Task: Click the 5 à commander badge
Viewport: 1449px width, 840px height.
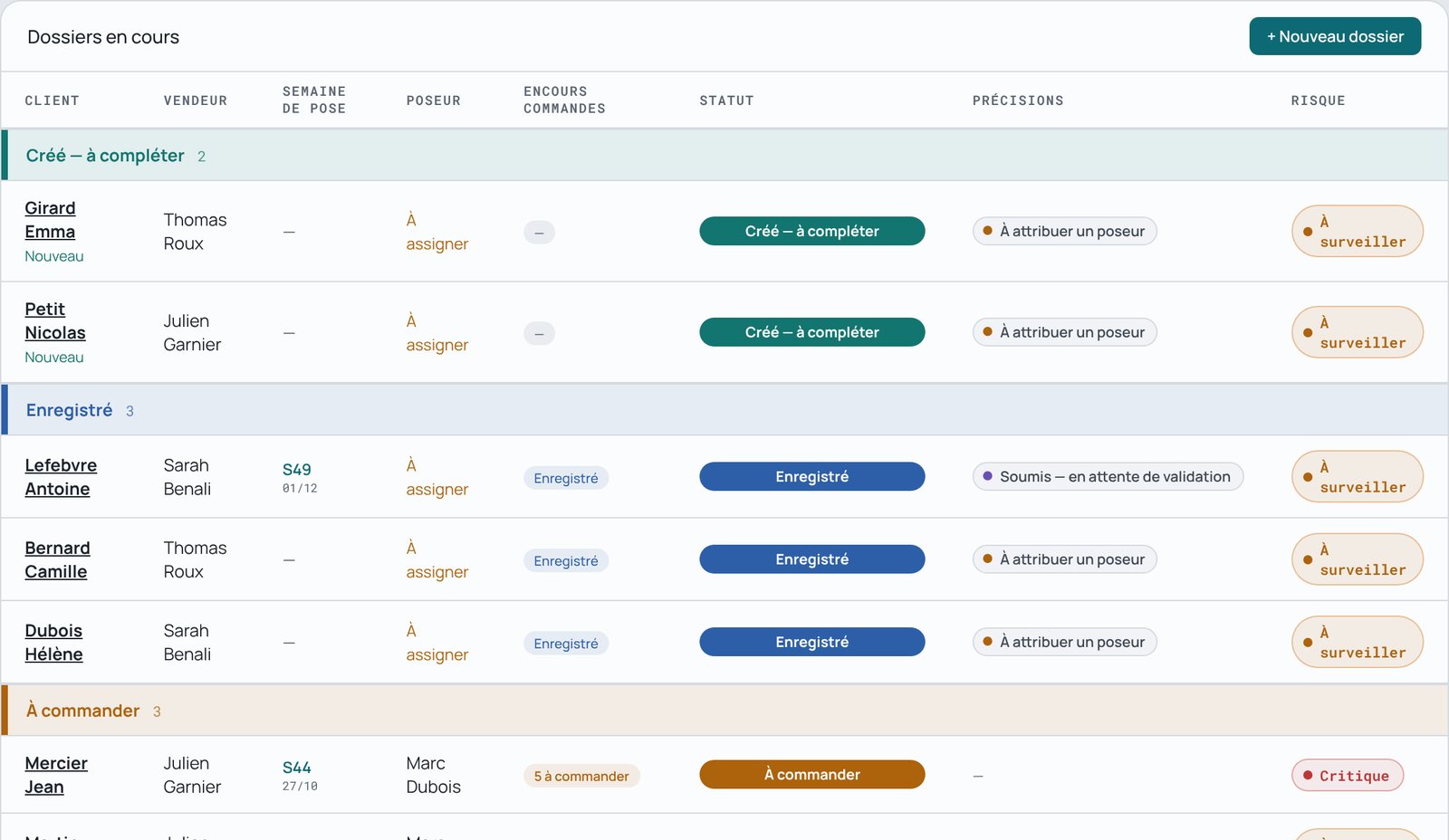Action: (581, 776)
